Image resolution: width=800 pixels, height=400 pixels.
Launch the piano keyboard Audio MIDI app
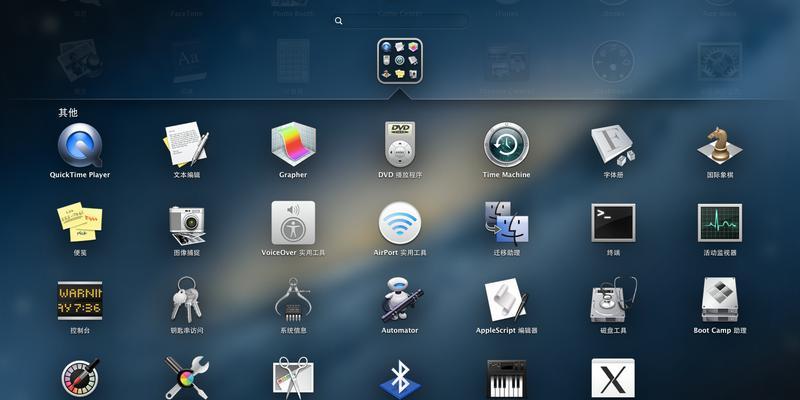tap(506, 379)
